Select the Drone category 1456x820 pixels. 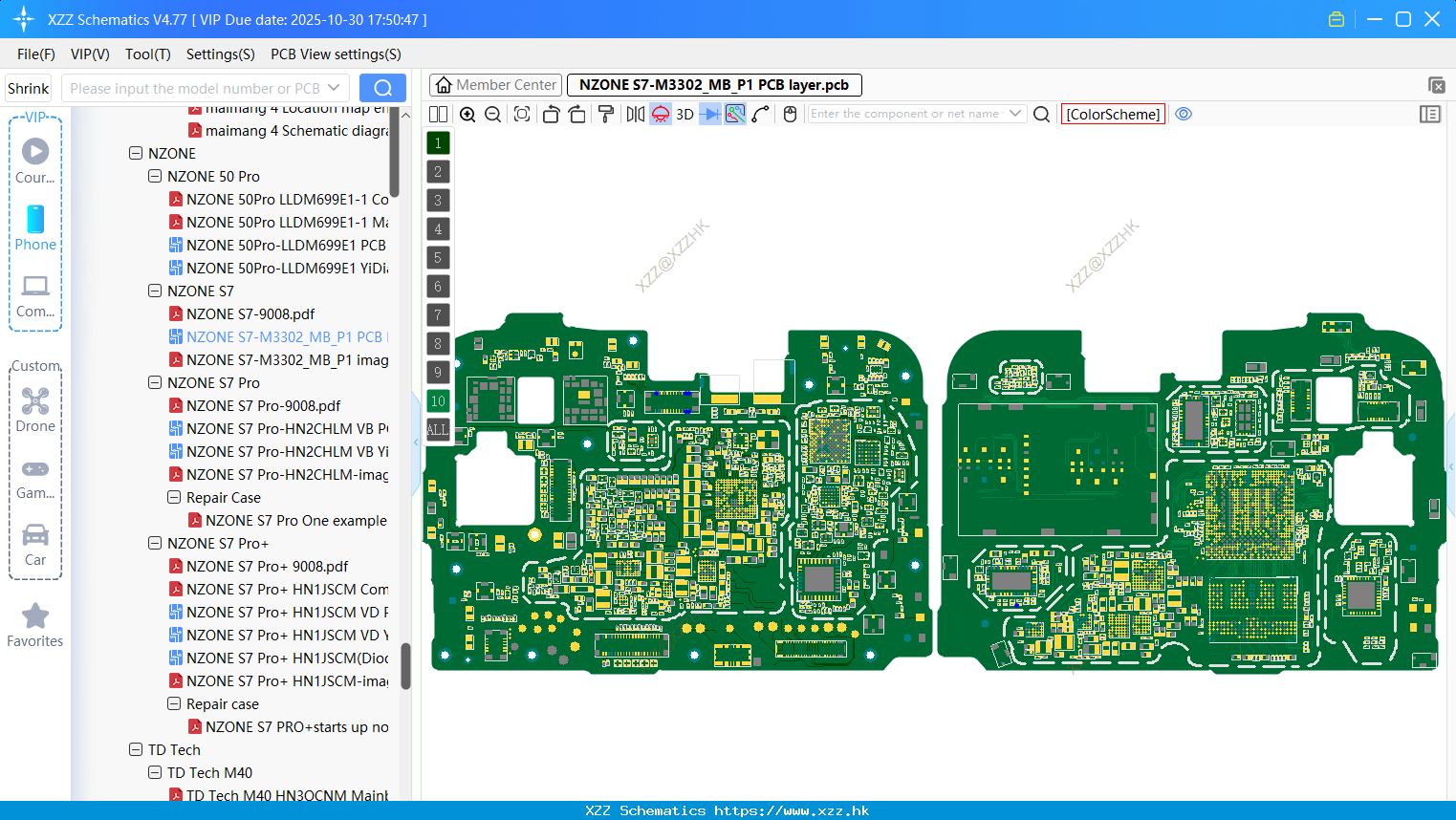click(x=35, y=410)
